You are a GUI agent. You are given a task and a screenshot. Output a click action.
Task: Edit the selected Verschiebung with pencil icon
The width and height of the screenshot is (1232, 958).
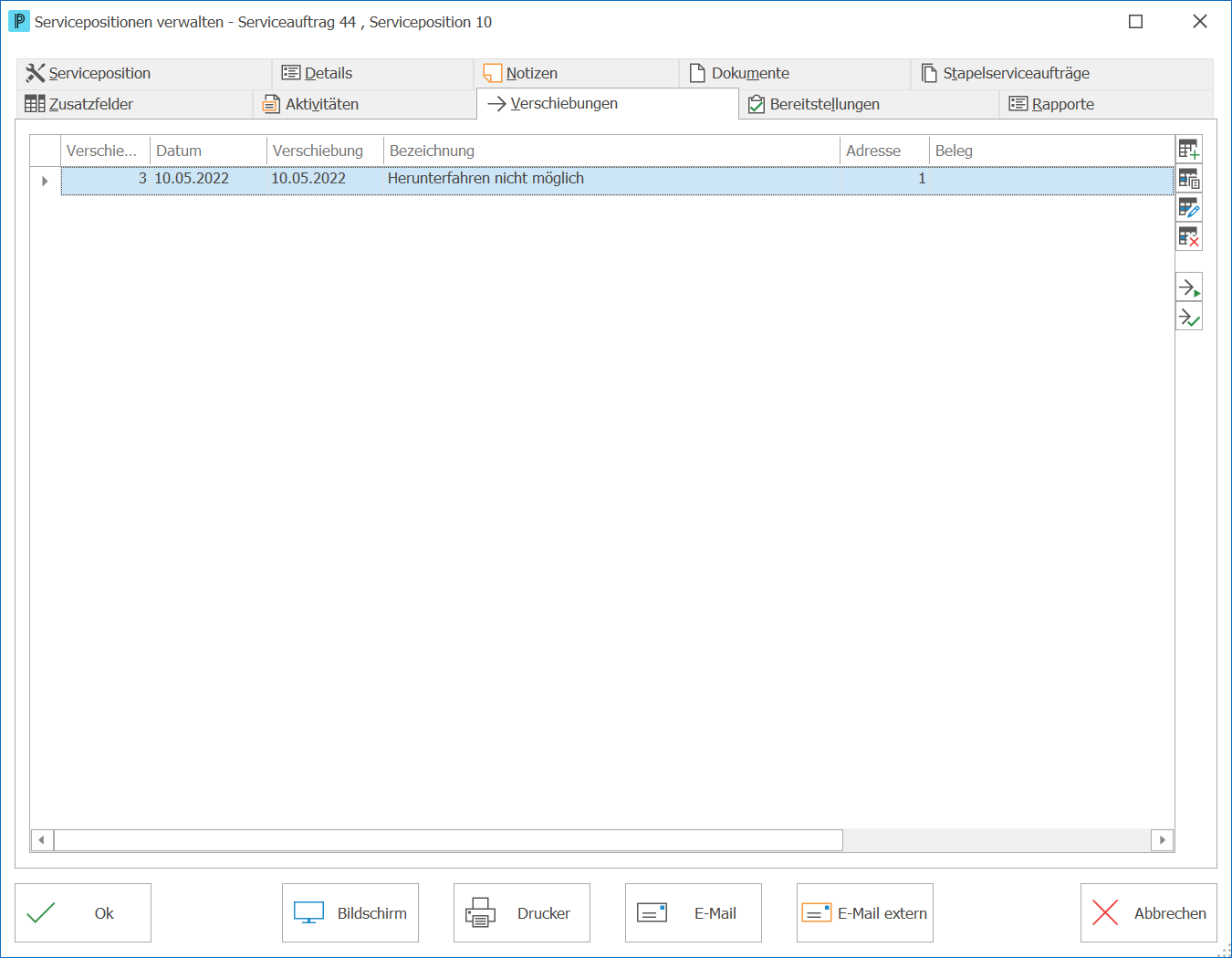coord(1188,208)
